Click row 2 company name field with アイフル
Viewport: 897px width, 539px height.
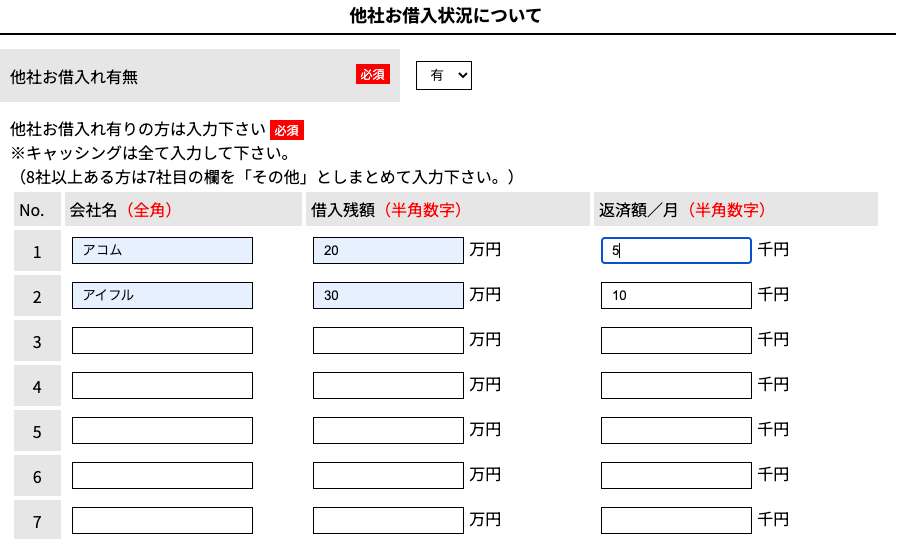[162, 295]
